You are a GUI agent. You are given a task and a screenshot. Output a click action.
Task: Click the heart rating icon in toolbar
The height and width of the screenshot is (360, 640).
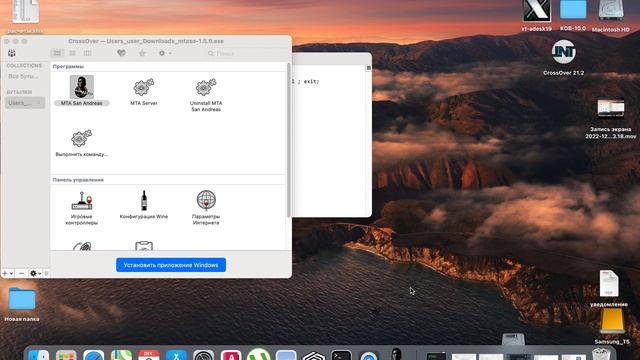point(121,53)
